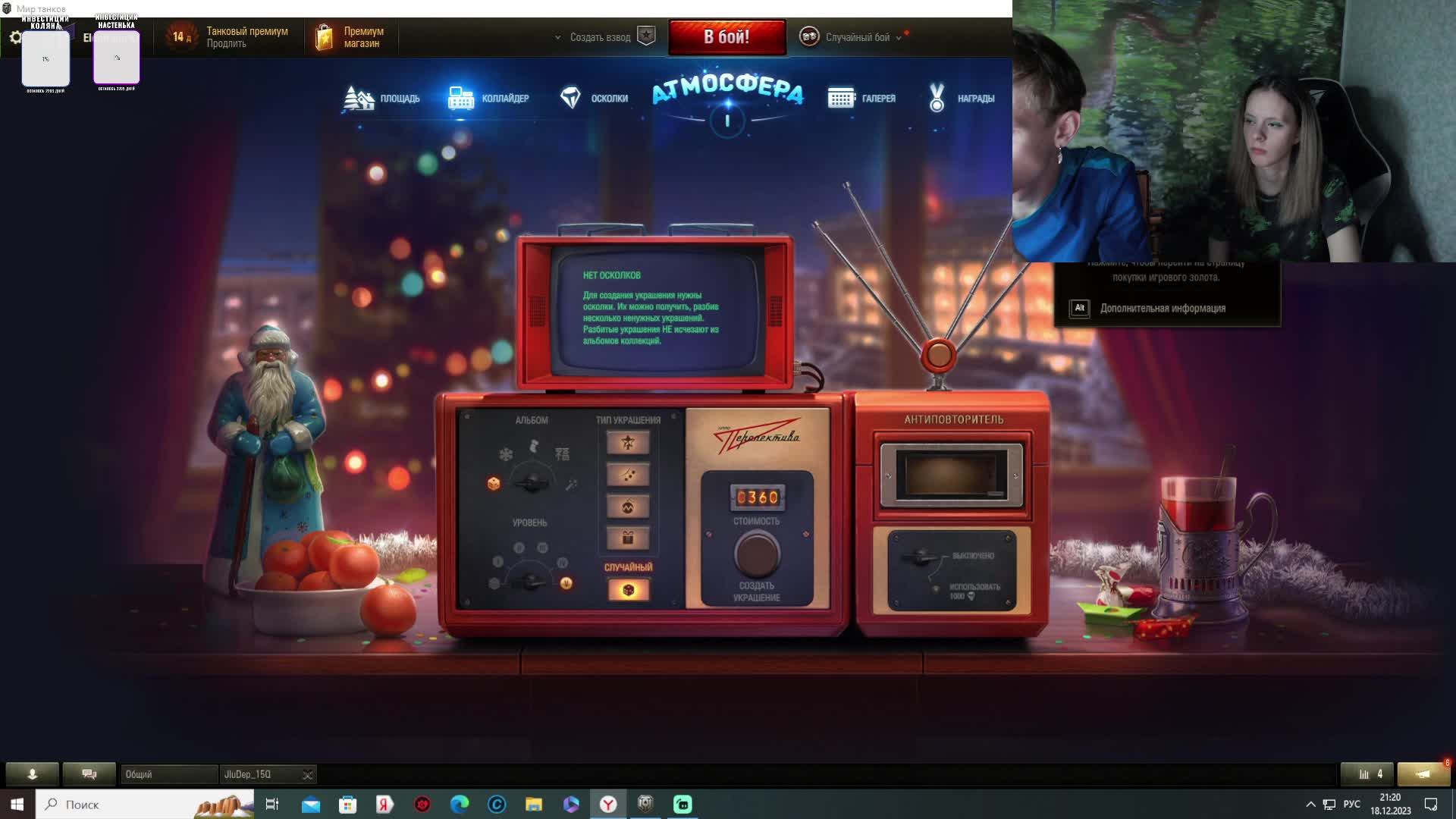Click the taskbar Поиск search field
This screenshot has height=819, width=1456.
pos(145,804)
